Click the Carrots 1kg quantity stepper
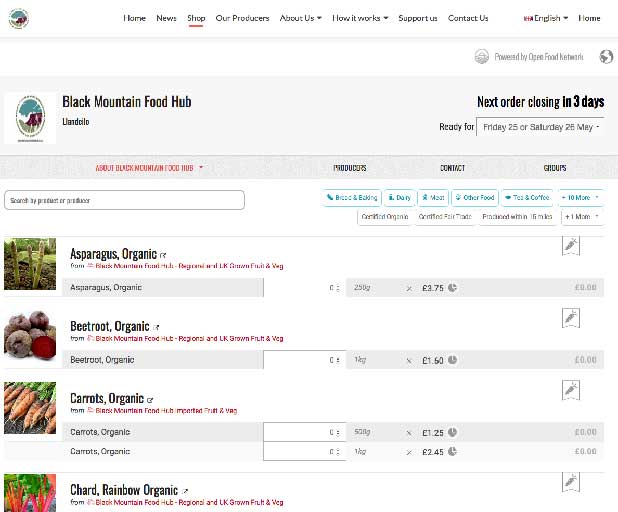Image resolution: width=618 pixels, height=512 pixels. (x=305, y=451)
